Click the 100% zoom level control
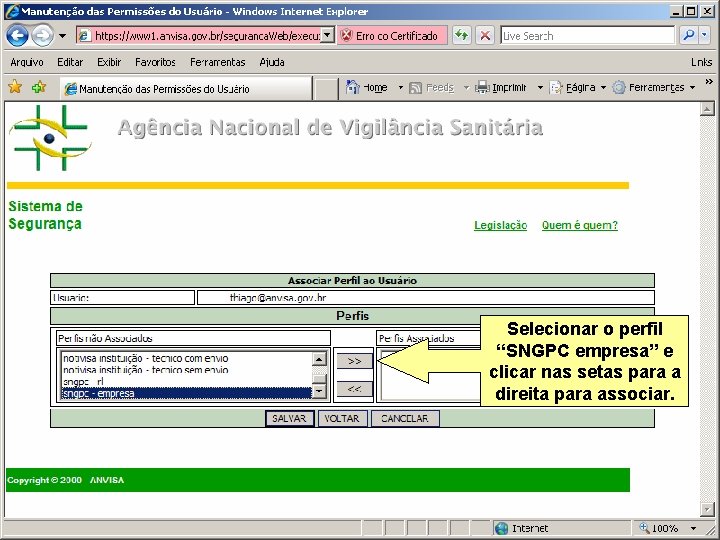This screenshot has width=720, height=540. coord(659,528)
